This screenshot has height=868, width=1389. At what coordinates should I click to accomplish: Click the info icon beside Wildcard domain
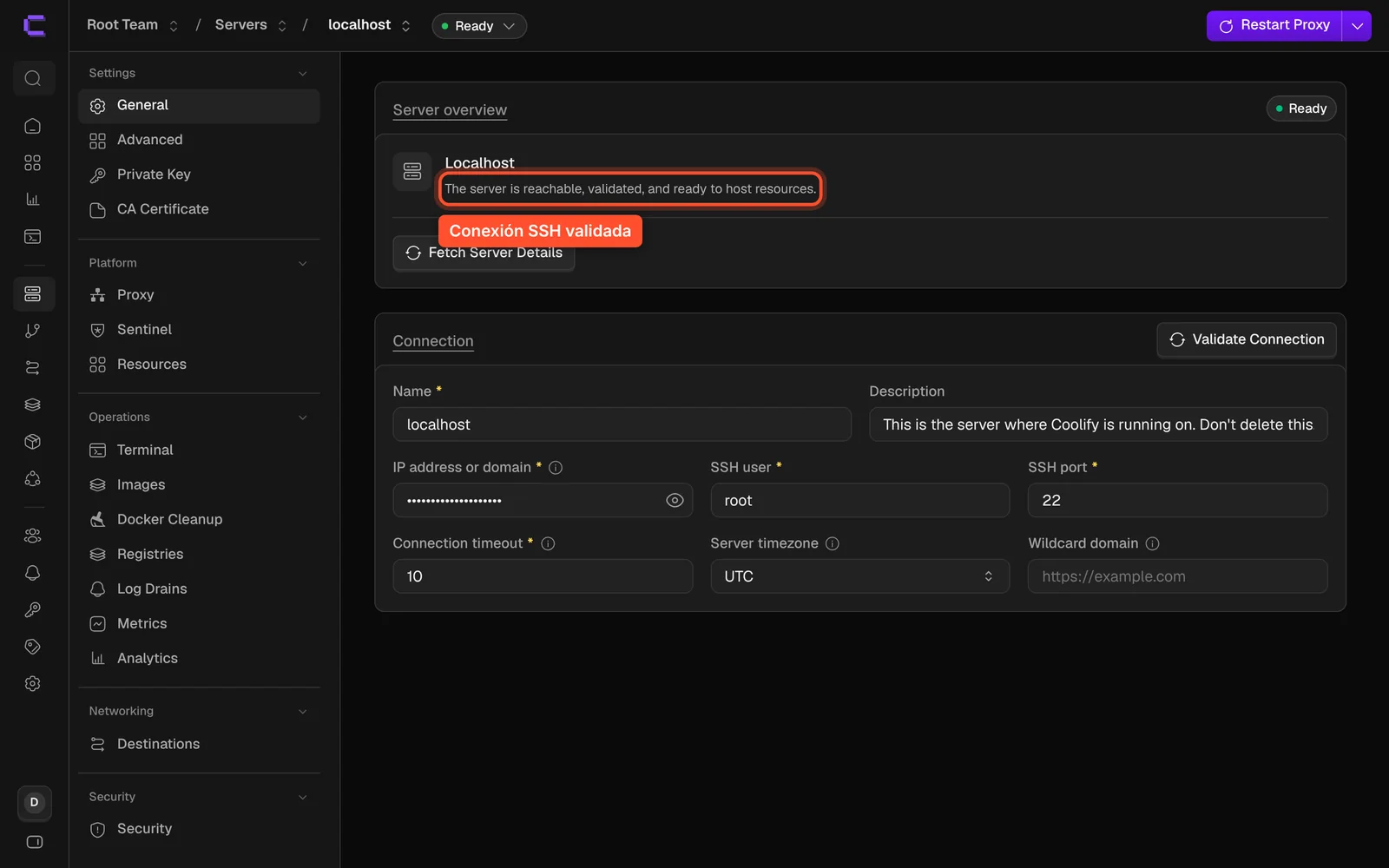1153,543
